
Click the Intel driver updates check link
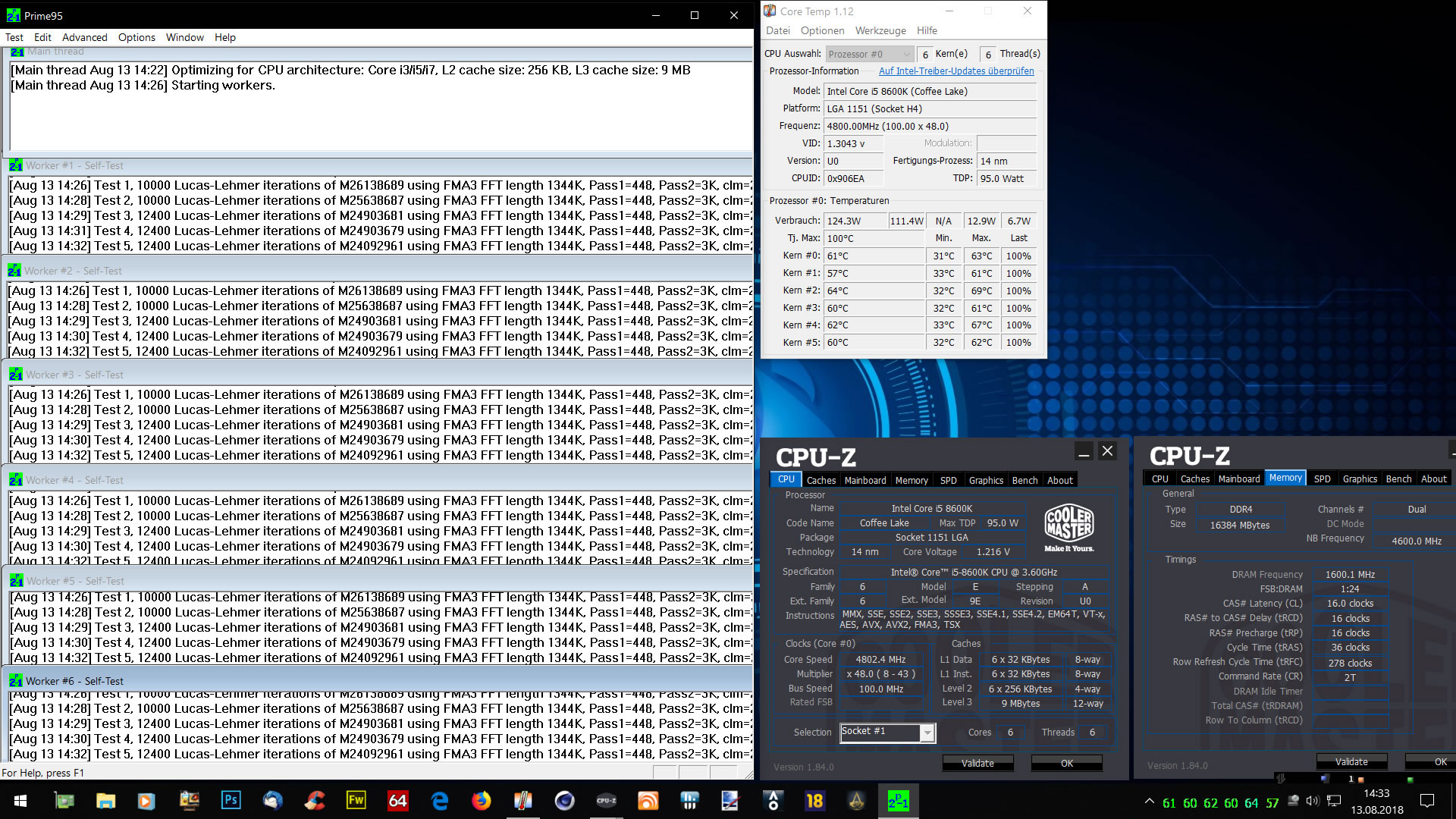[955, 71]
